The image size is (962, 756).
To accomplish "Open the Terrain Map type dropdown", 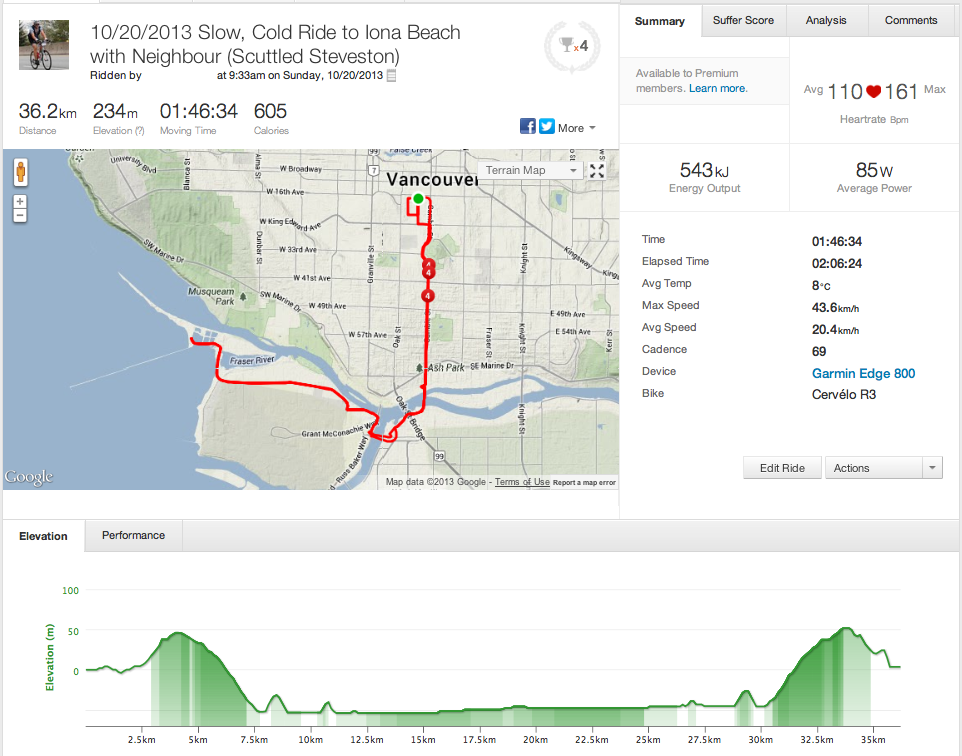I will pos(530,170).
